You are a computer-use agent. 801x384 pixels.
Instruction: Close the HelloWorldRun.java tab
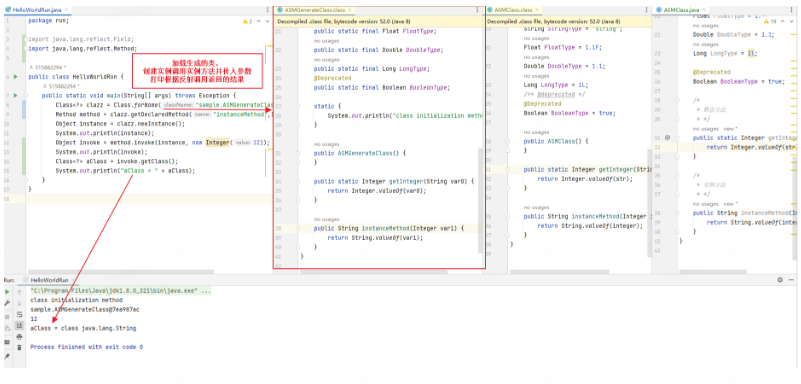point(66,10)
